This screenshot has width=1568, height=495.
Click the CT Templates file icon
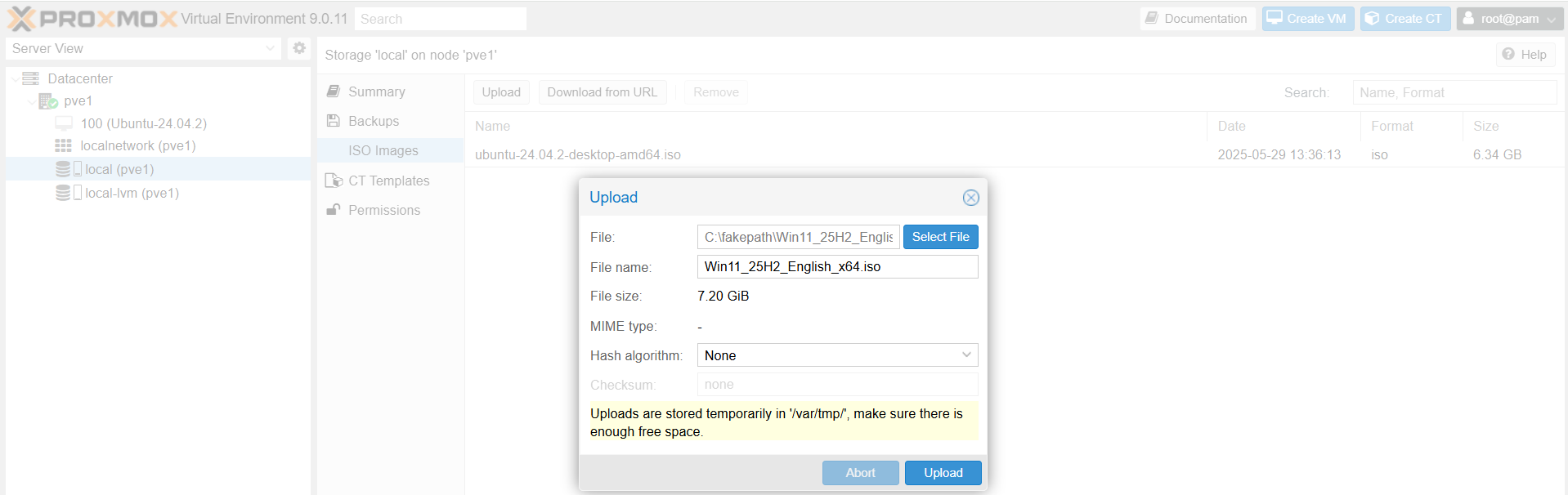[334, 181]
